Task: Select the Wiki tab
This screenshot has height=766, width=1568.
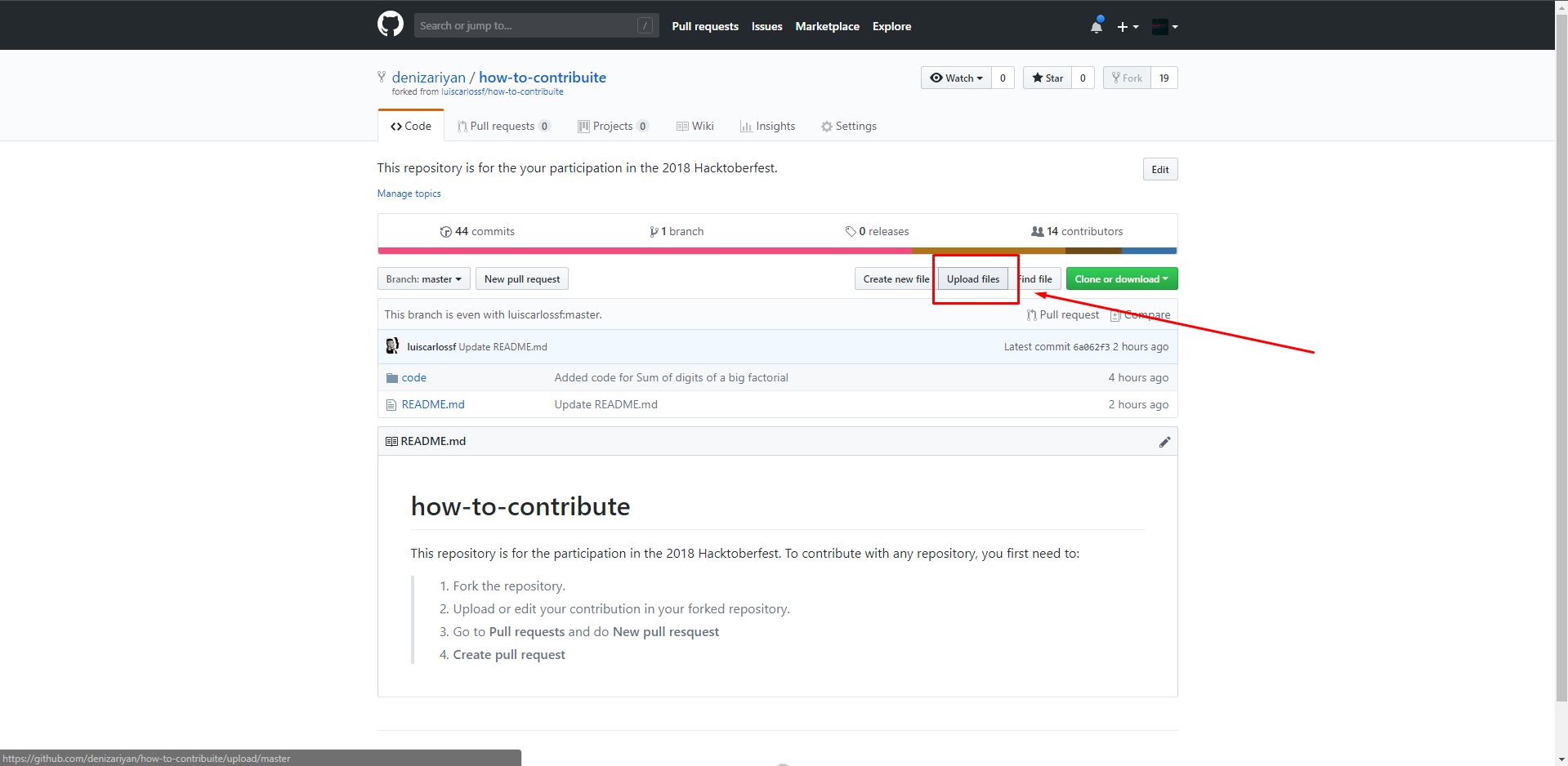Action: [695, 126]
